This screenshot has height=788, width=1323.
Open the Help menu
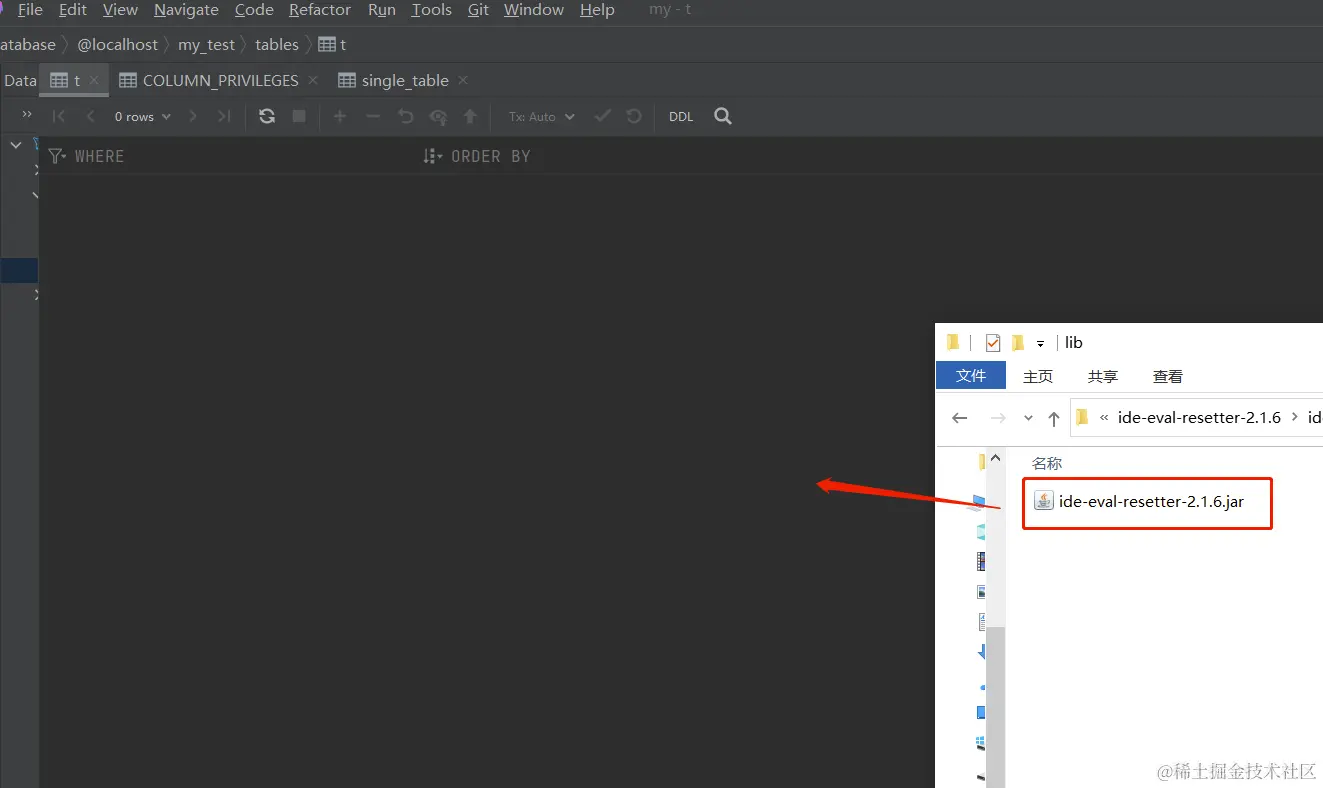click(597, 10)
